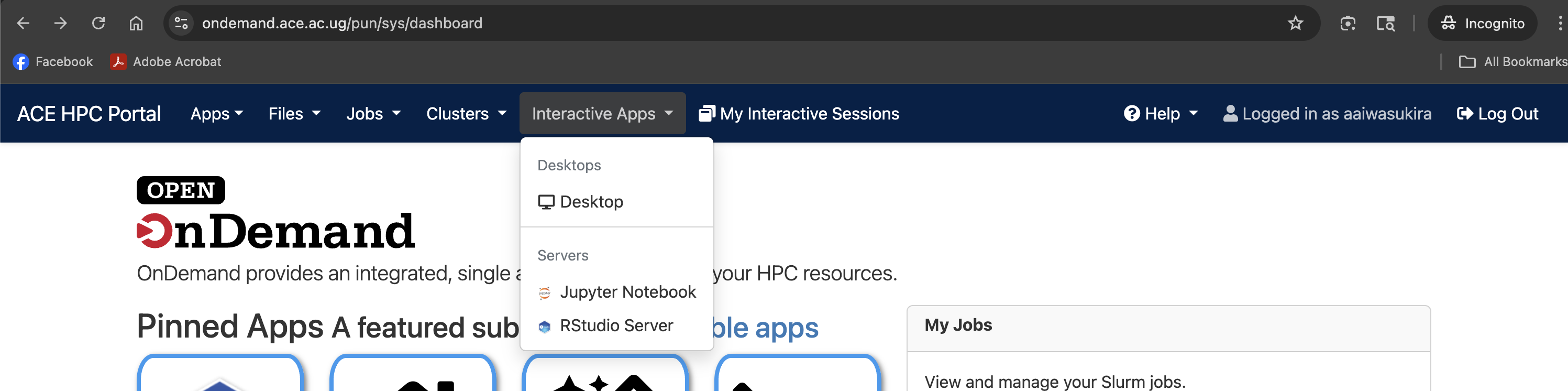Click the Pinned Apps heading
1568x391 pixels.
(x=230, y=327)
